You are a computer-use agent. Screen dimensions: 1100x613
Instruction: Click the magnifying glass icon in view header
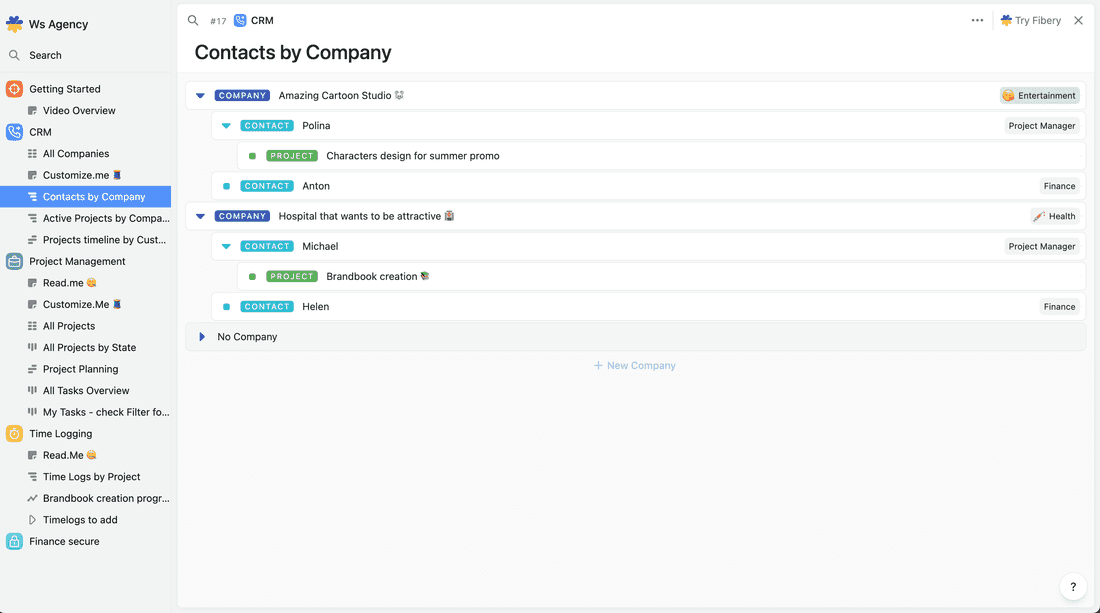(x=192, y=19)
